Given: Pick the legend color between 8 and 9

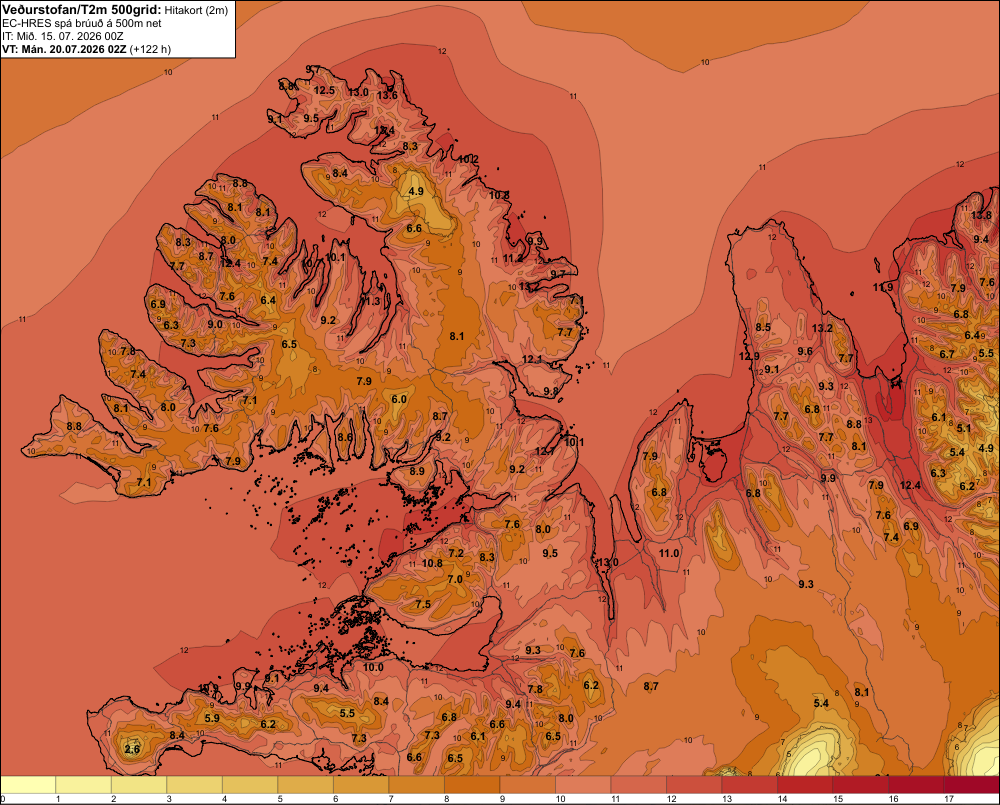Looking at the screenshot, I should click(472, 785).
